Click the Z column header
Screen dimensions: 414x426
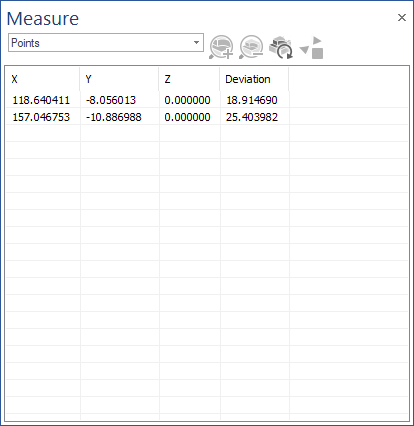click(189, 79)
